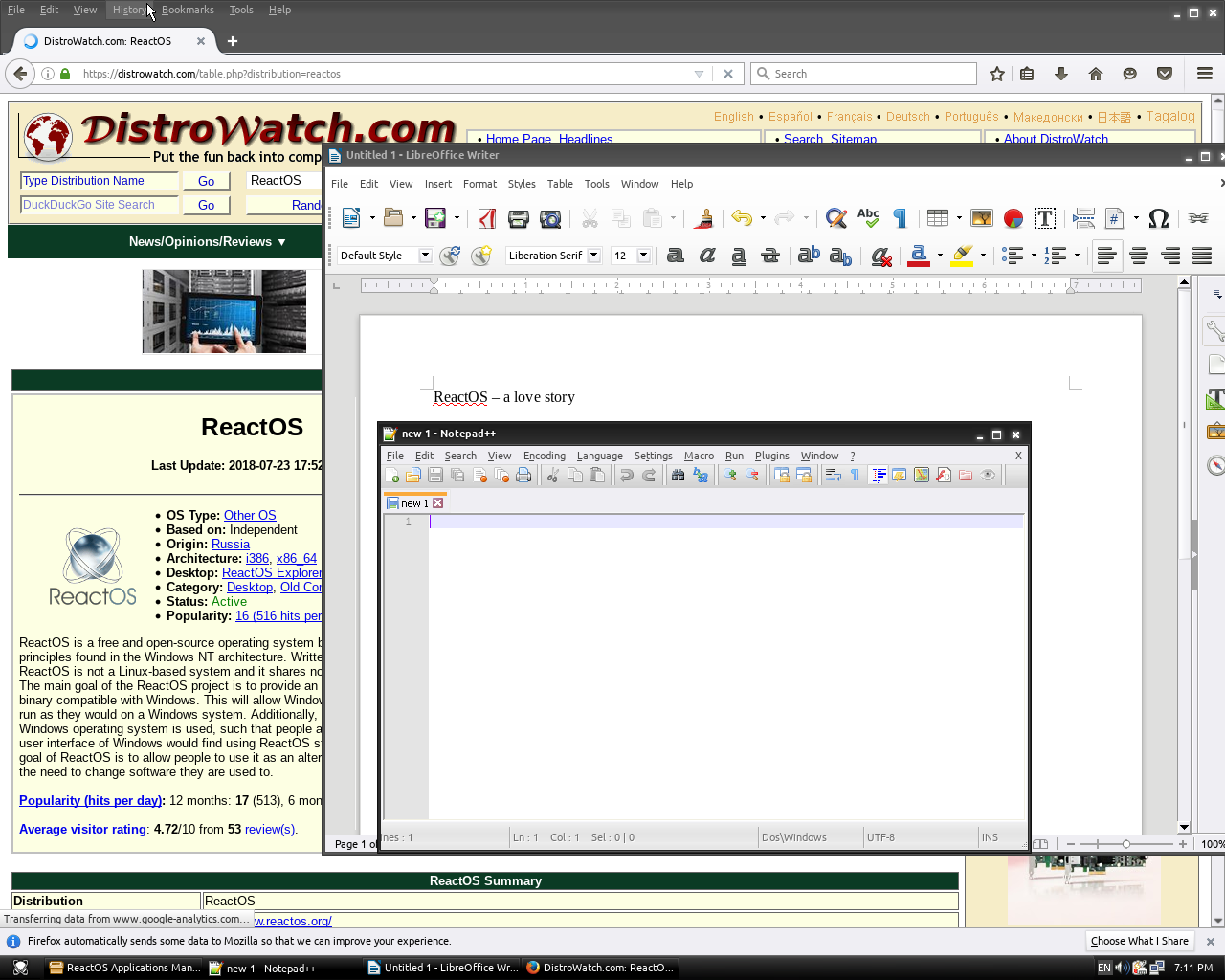Toggle Bold formatting in Writer
This screenshot has height=980, width=1225.
click(676, 256)
